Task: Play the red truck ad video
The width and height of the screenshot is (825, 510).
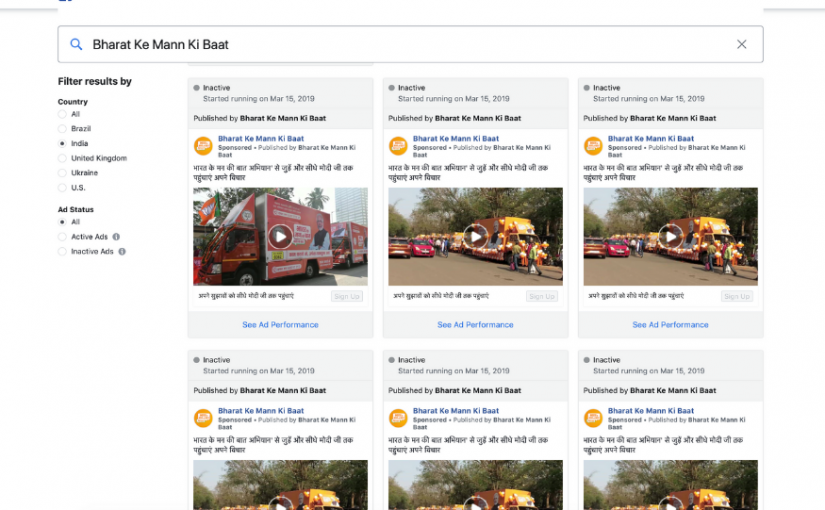Action: (280, 237)
